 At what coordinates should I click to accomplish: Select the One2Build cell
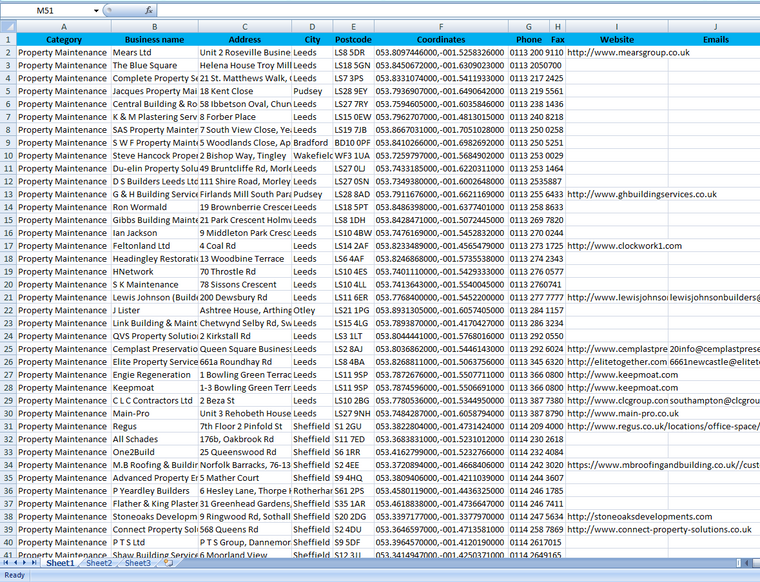click(155, 452)
